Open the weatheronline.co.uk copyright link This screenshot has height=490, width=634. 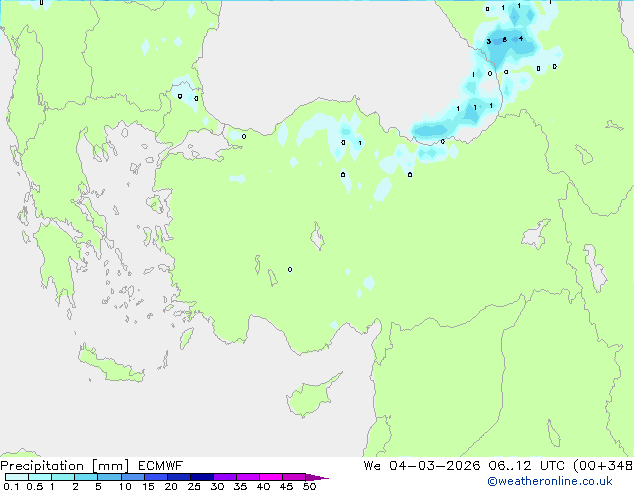point(550,481)
